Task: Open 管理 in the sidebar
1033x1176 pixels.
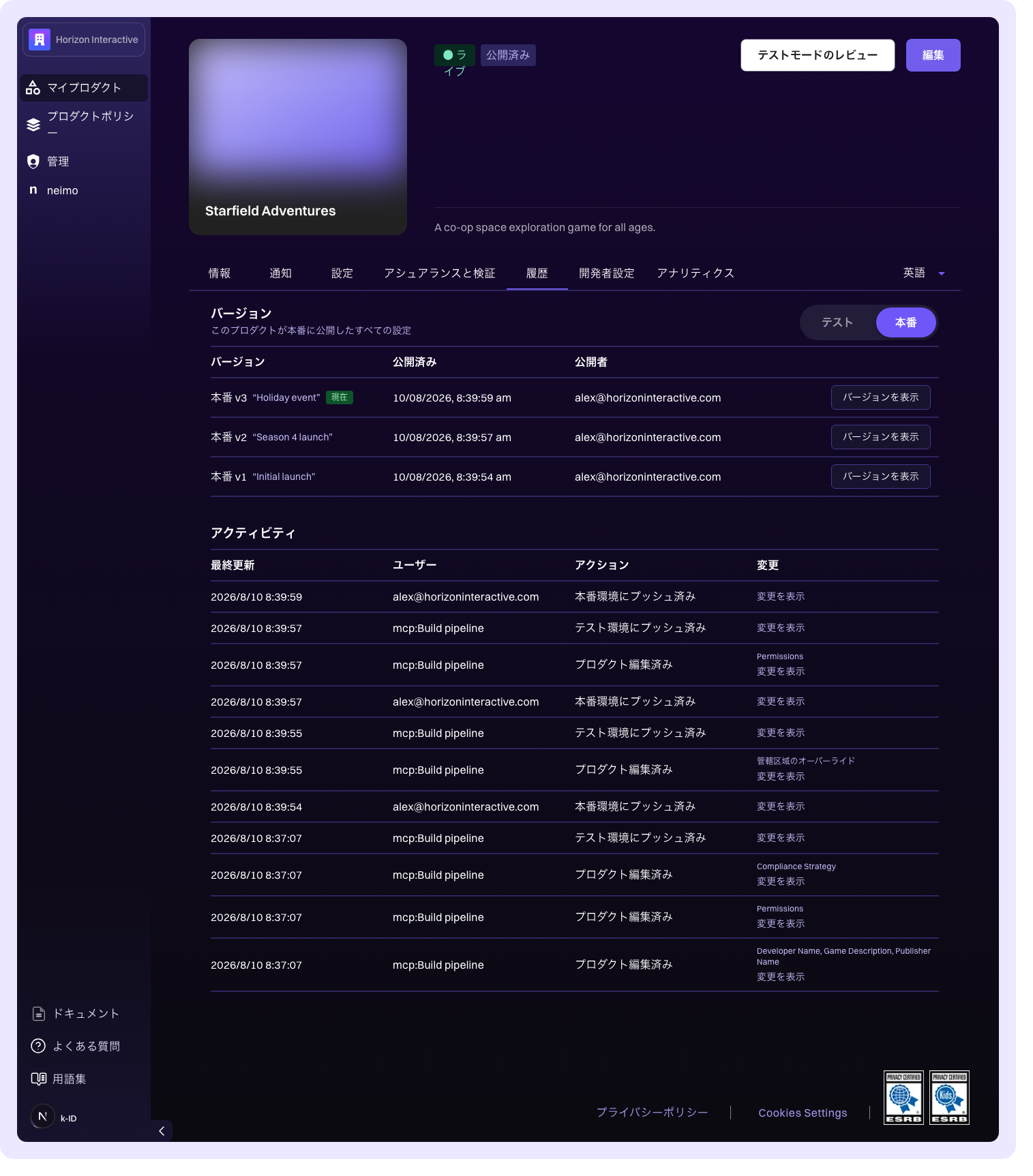Action: click(84, 161)
